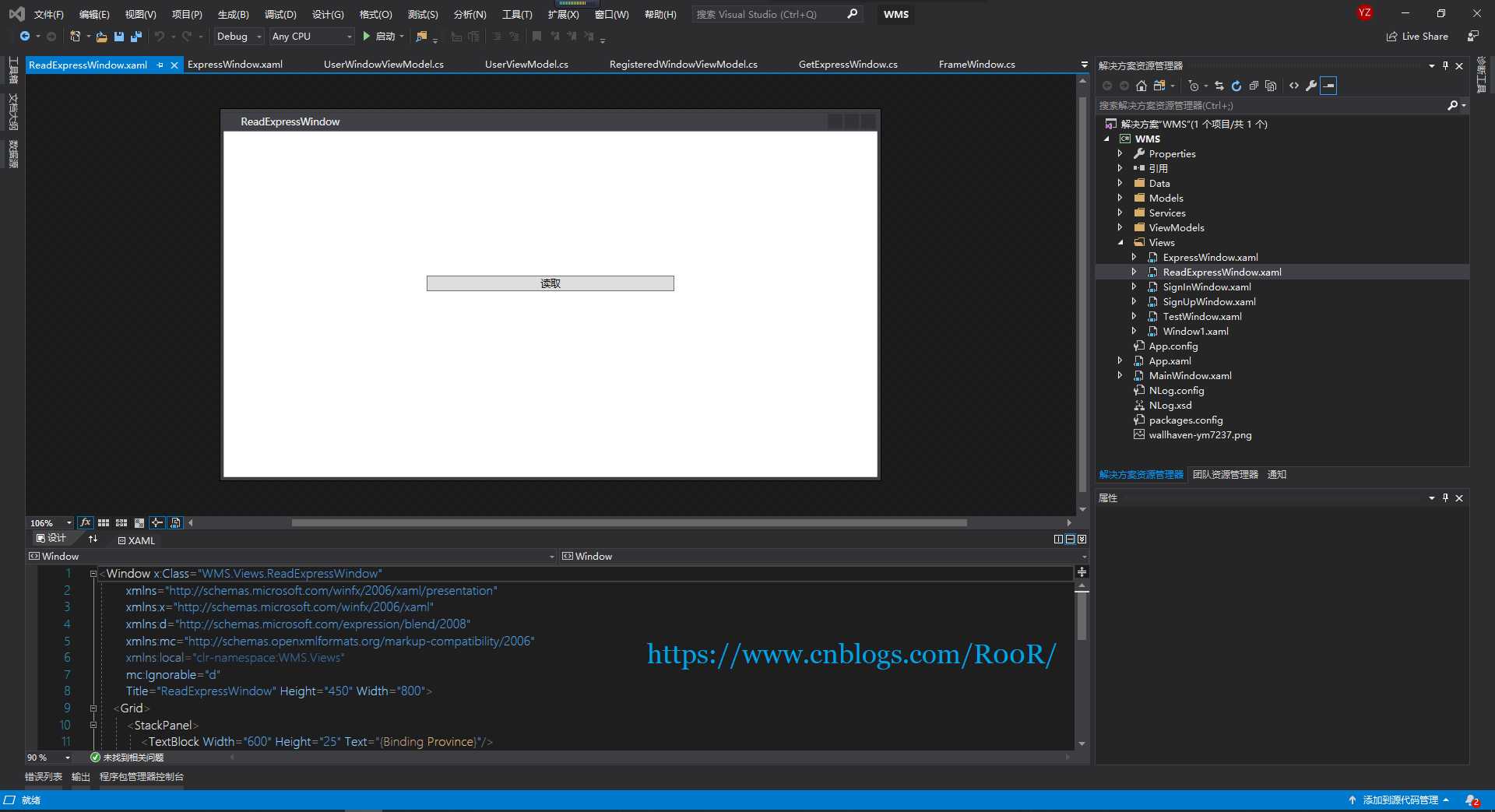1495x812 pixels.
Task: Click the designer horizontal scrollbar thumb
Action: tap(629, 522)
